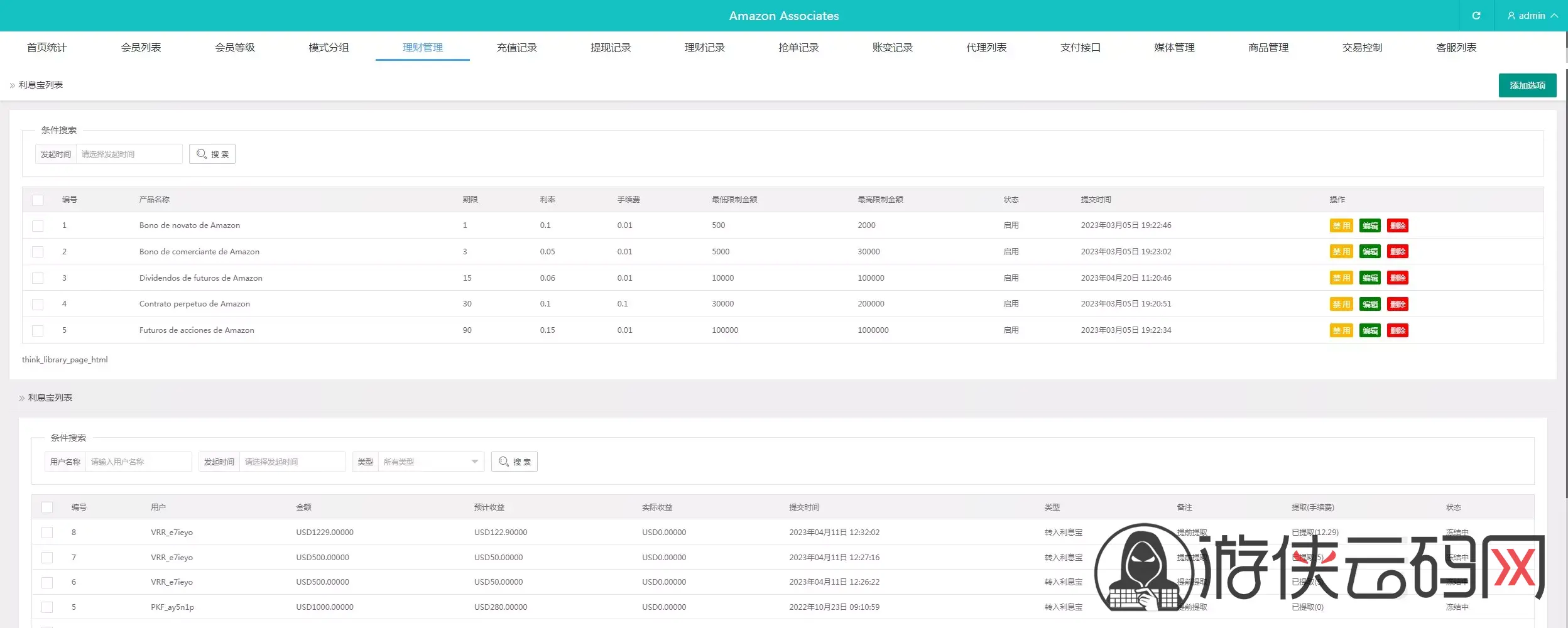
Task: Tick the checkbox for Contrato perpetuo de Amazon
Action: 38,304
